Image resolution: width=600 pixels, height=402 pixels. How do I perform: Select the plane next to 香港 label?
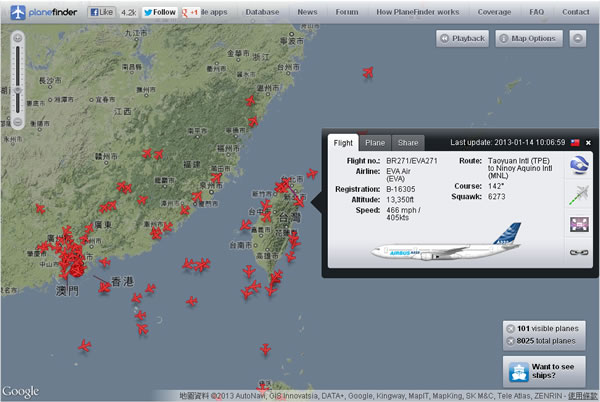104,287
